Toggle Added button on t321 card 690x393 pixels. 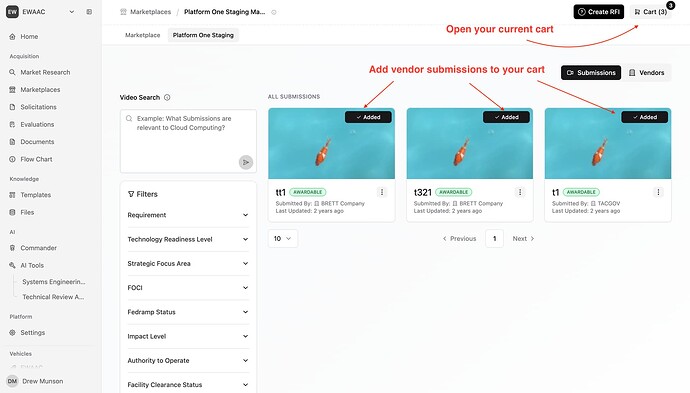(x=506, y=117)
